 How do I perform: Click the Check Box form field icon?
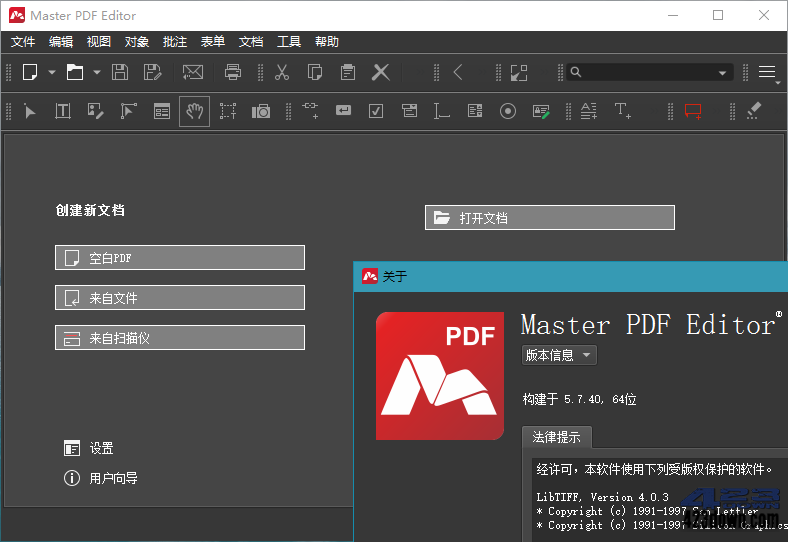(x=376, y=111)
